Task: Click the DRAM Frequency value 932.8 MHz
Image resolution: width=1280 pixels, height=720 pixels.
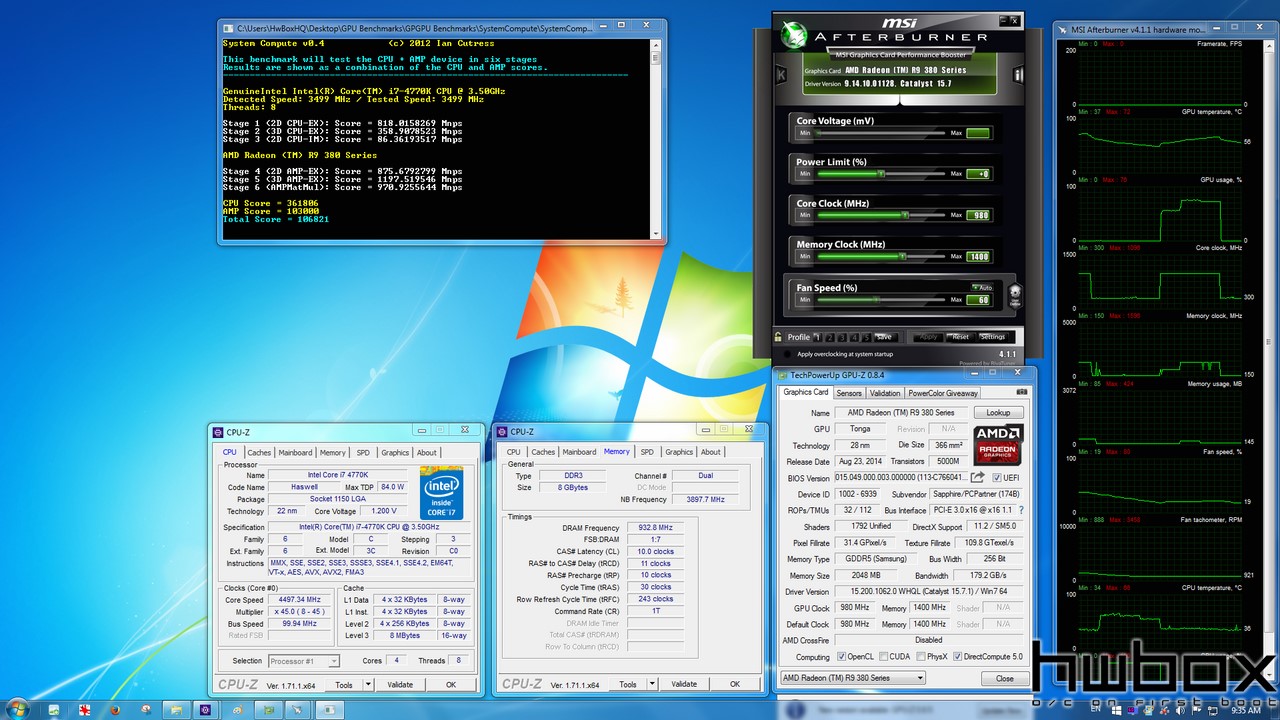Action: click(x=654, y=527)
